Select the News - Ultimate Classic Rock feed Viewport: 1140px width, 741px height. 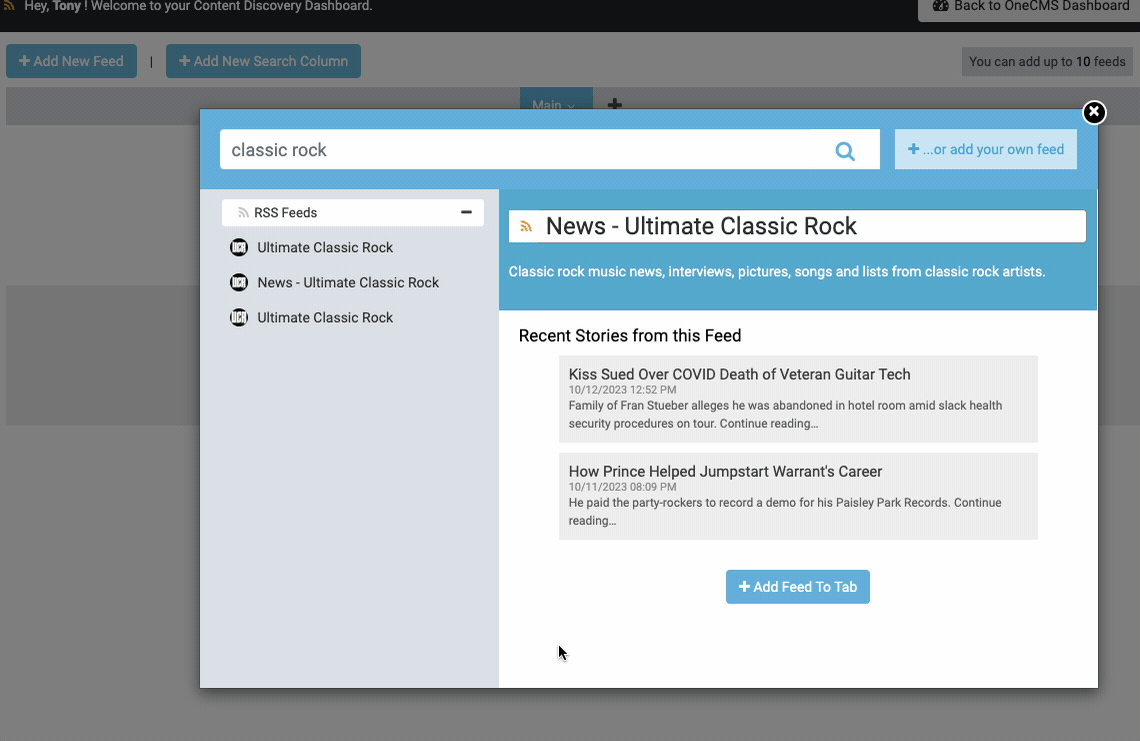pos(334,282)
